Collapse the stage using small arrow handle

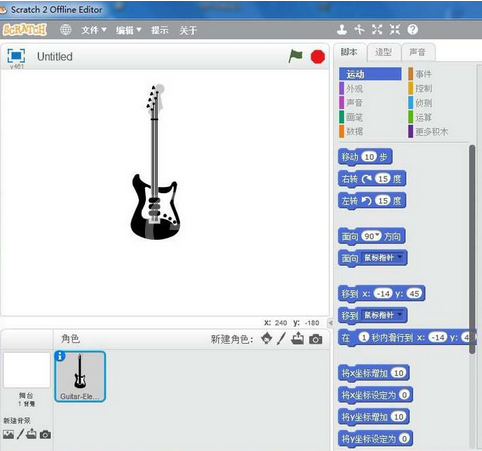coord(330,323)
